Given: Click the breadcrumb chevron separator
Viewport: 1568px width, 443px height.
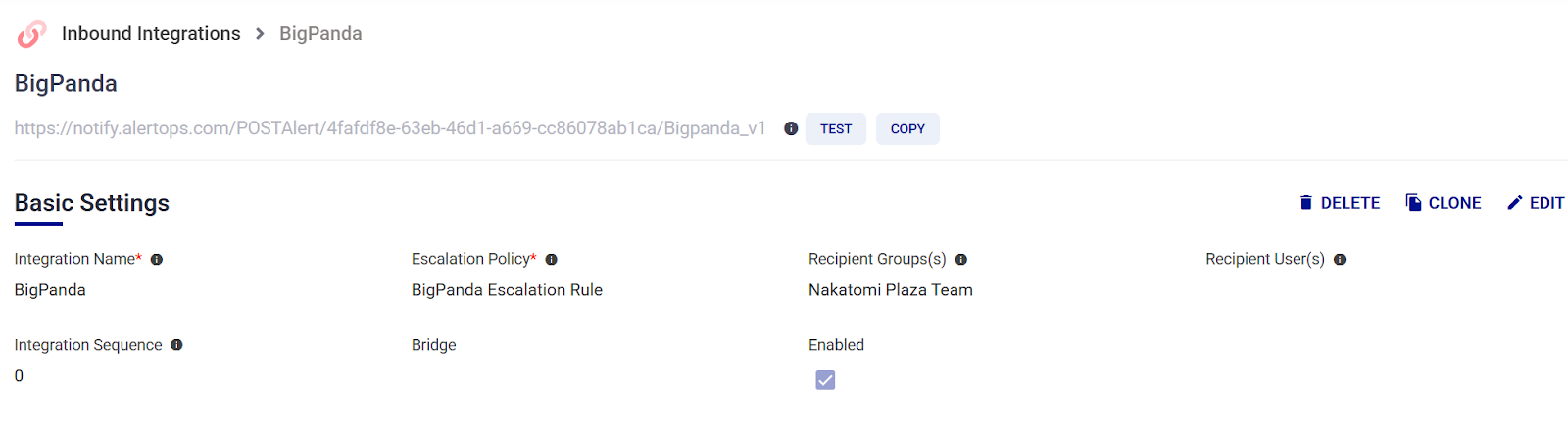Looking at the screenshot, I should pos(260,34).
